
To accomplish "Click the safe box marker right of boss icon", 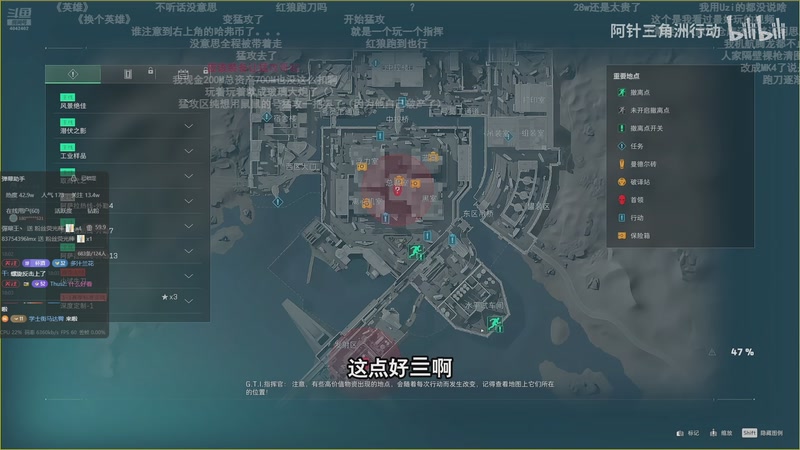I will [415, 183].
